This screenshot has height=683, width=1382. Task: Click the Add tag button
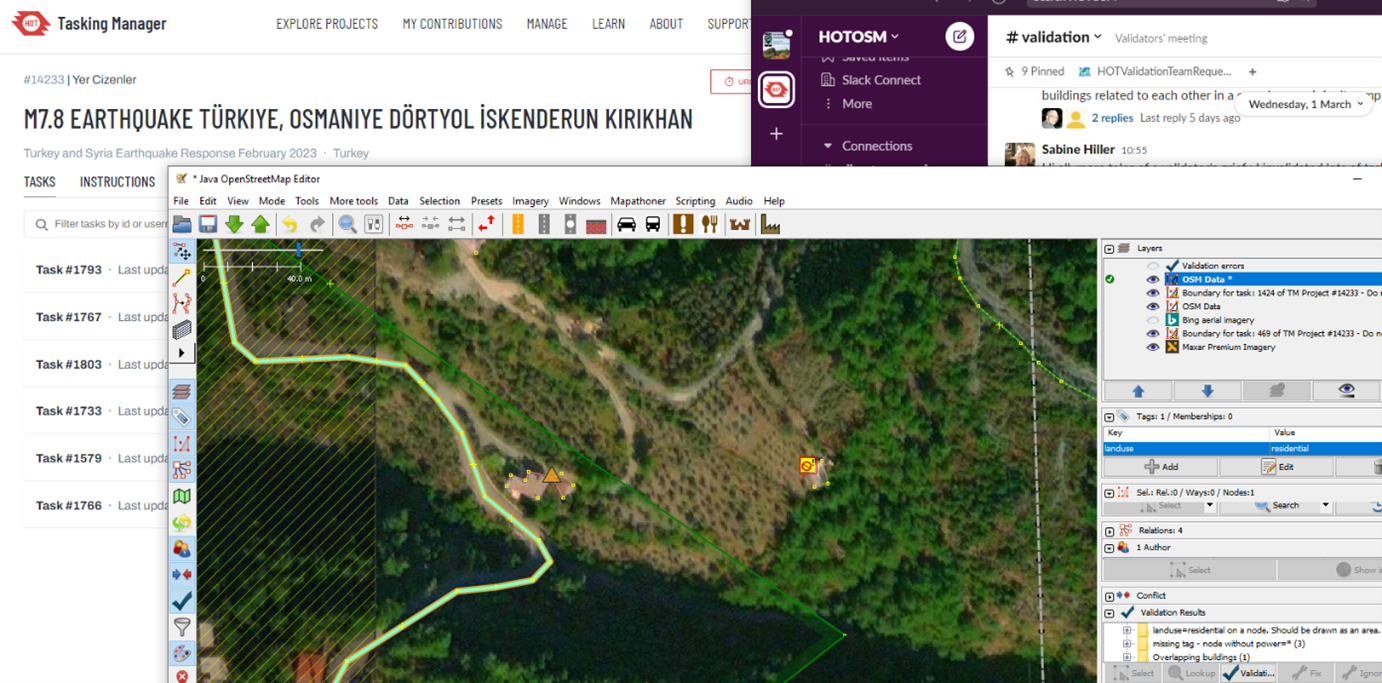click(x=1161, y=467)
